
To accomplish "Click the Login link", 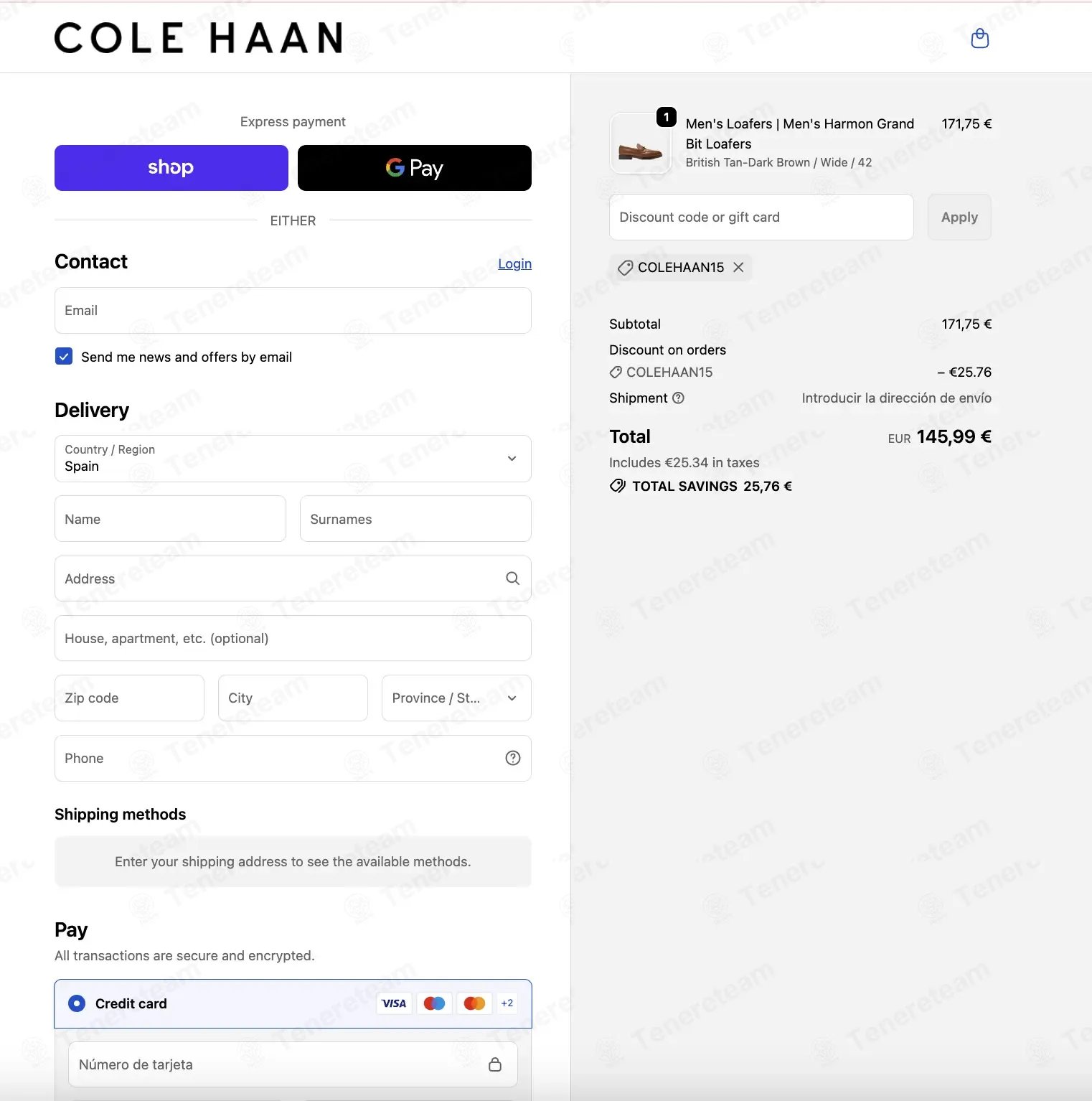I will 515,263.
